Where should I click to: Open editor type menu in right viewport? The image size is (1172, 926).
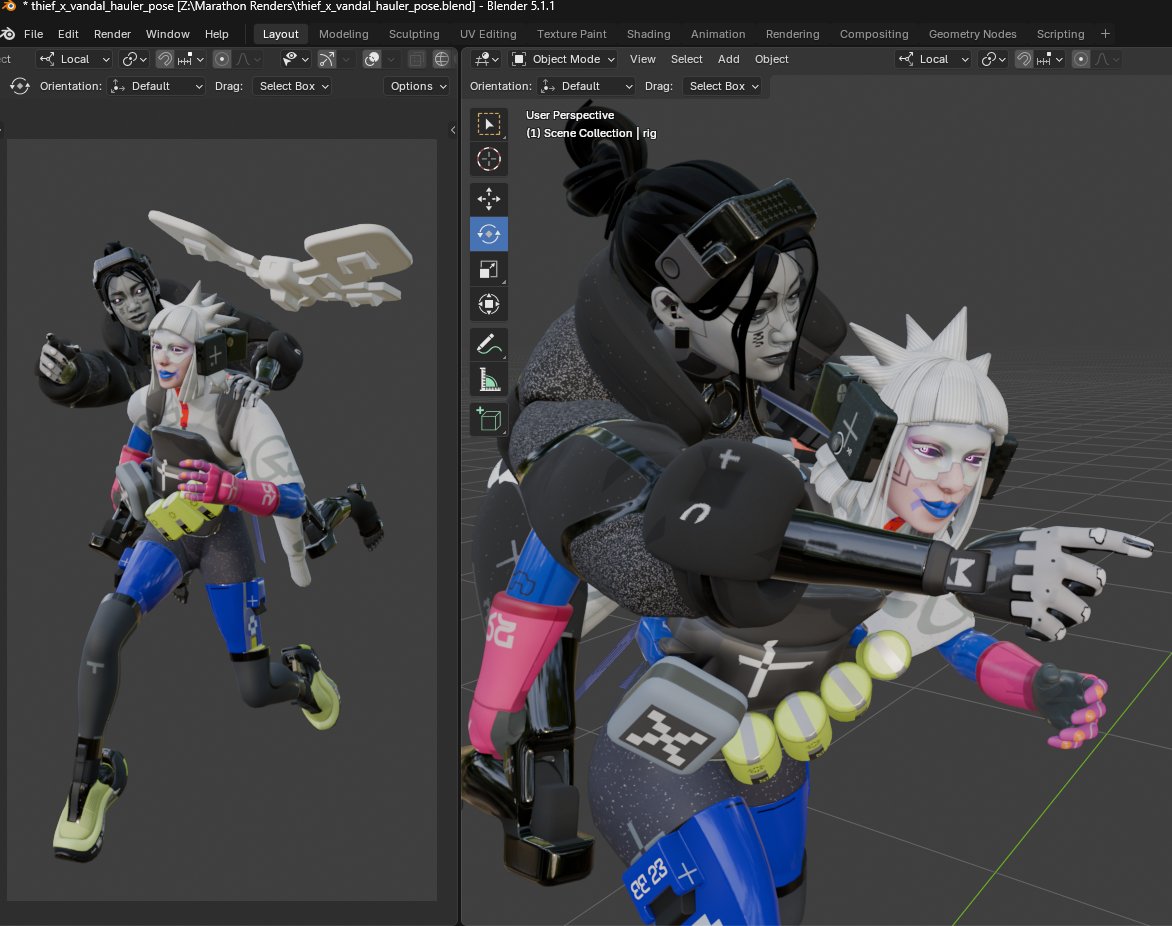tap(487, 59)
